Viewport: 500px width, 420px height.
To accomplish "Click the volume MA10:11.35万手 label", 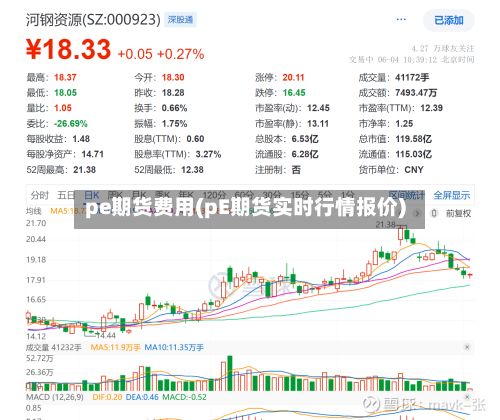I will pos(174,347).
